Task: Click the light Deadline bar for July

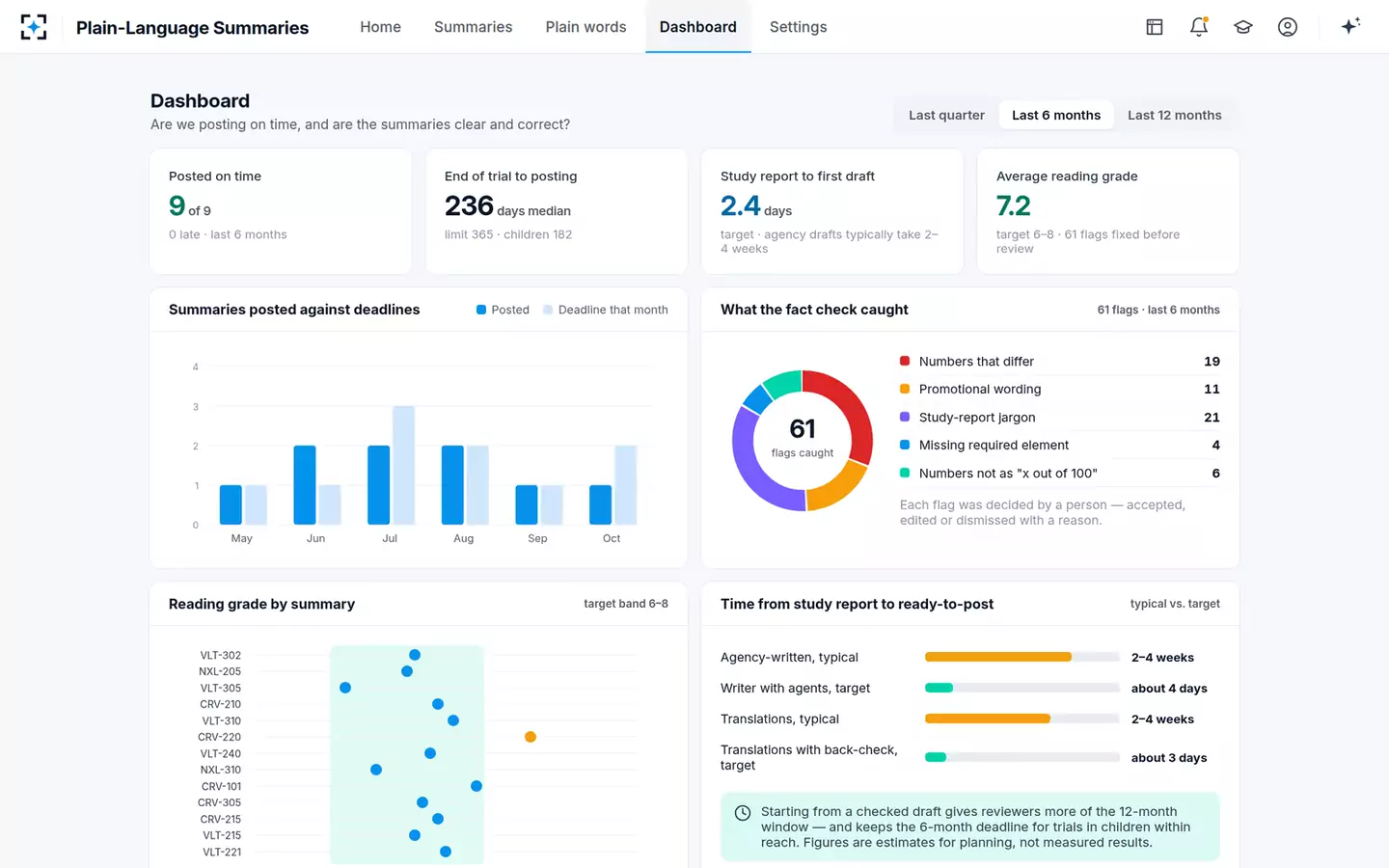Action: 403,465
